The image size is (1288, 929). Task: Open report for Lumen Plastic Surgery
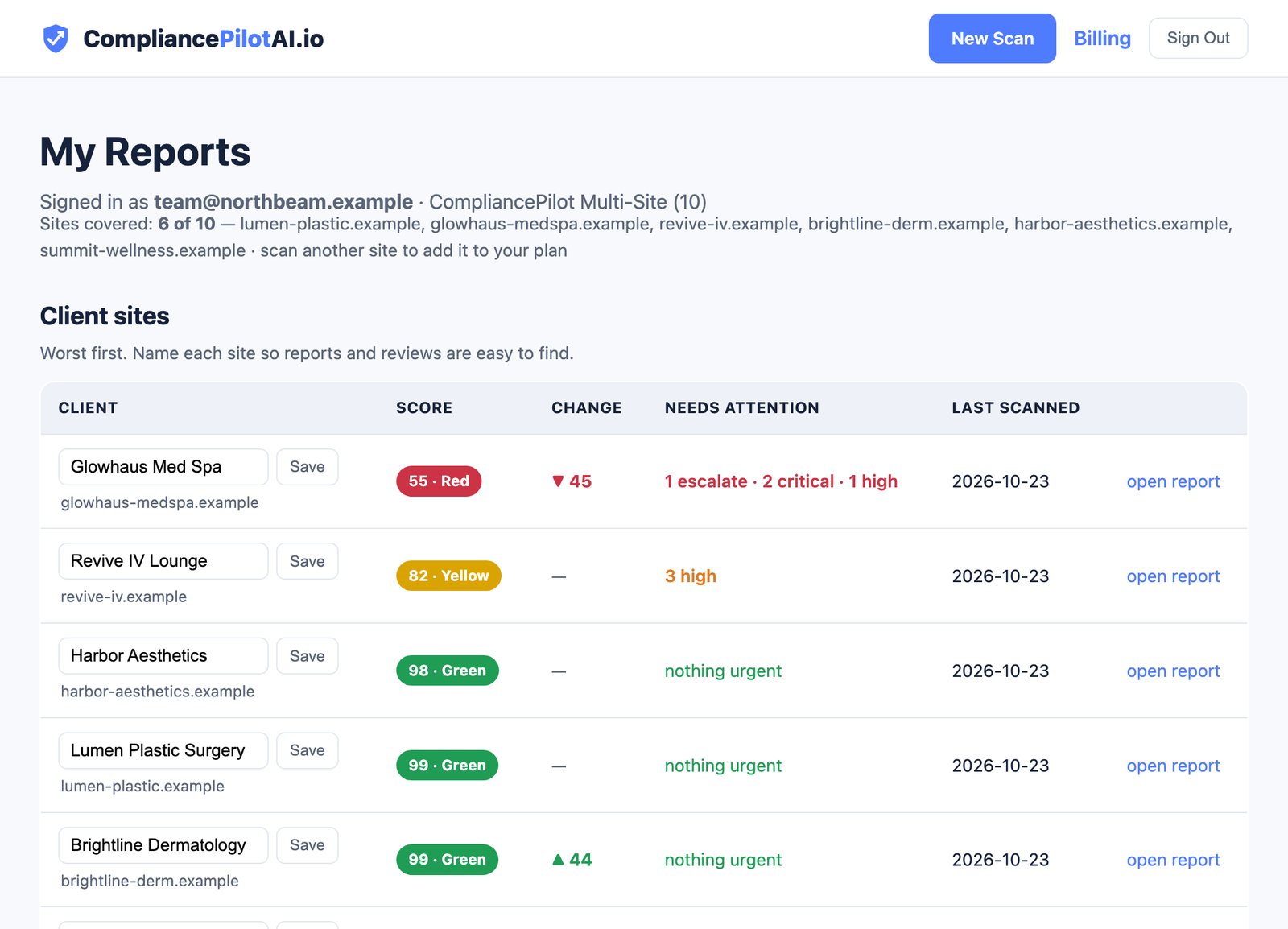point(1173,766)
